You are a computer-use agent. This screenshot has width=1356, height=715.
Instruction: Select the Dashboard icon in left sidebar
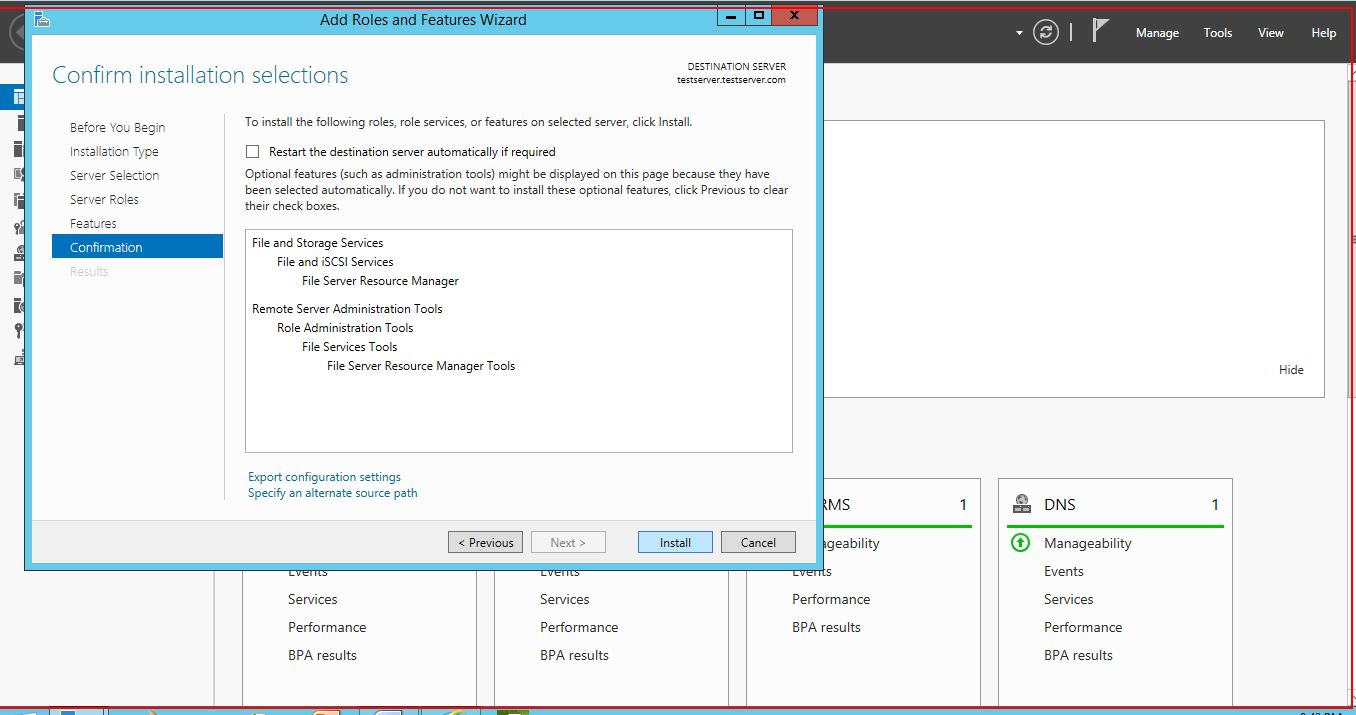coord(17,97)
